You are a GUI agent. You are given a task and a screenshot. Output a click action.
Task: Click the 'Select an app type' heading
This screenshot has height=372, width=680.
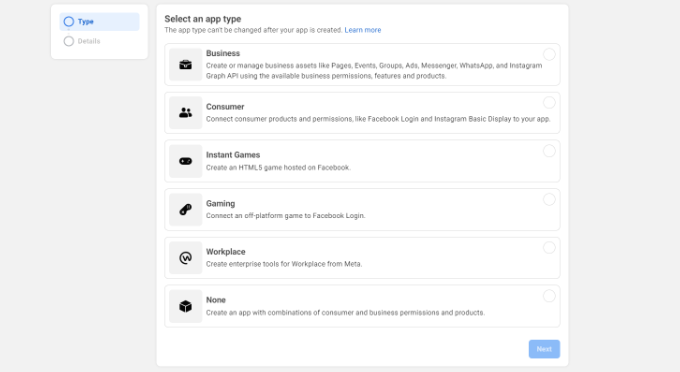click(x=203, y=19)
